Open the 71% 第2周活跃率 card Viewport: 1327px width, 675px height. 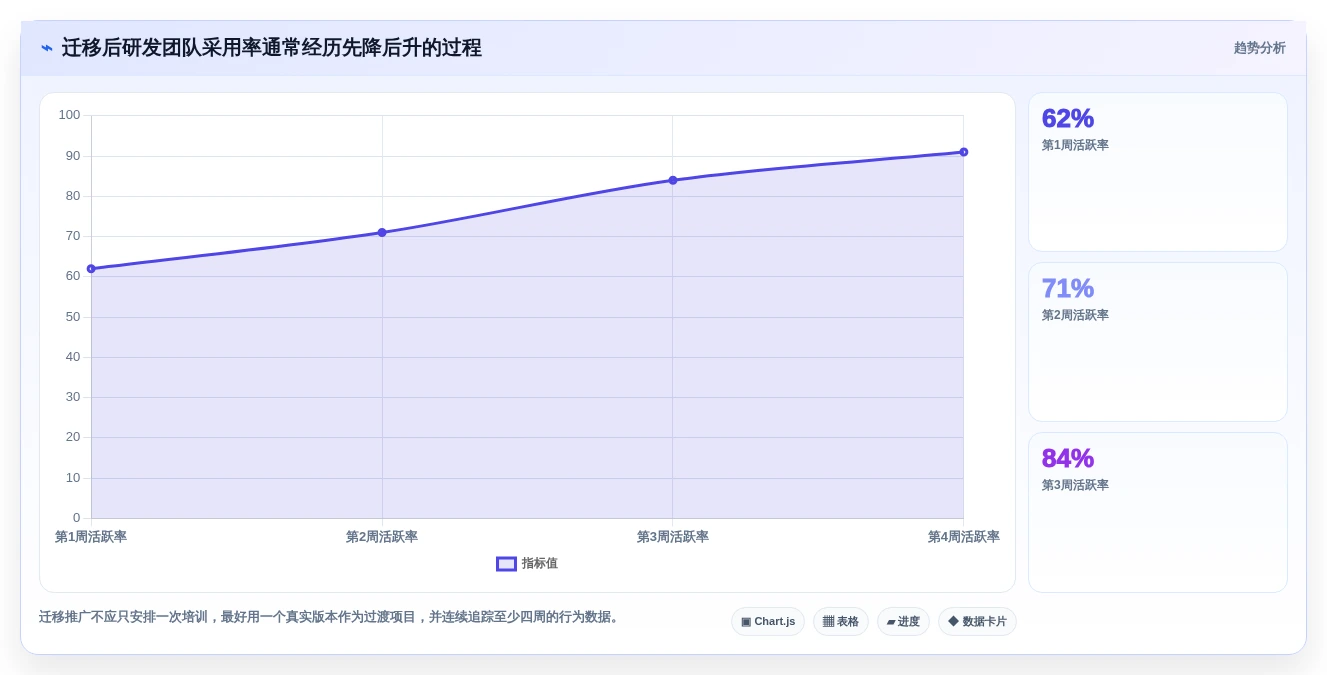1158,342
